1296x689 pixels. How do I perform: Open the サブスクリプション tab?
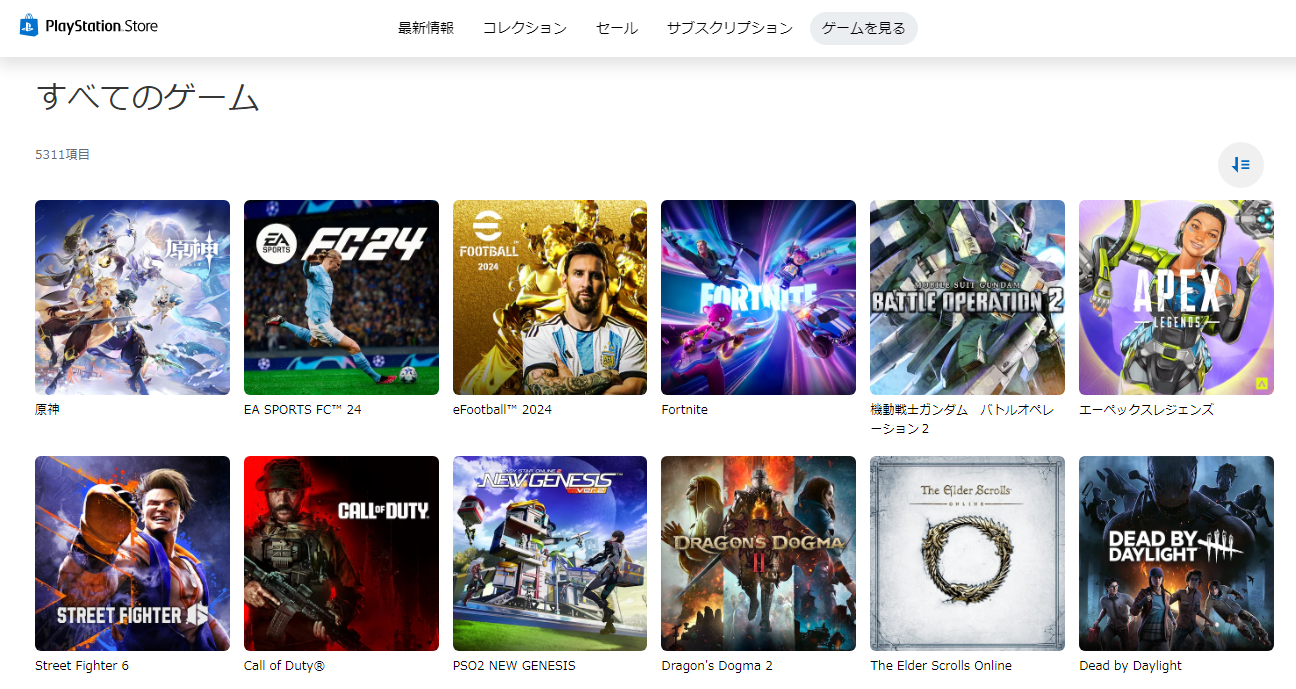coord(730,28)
